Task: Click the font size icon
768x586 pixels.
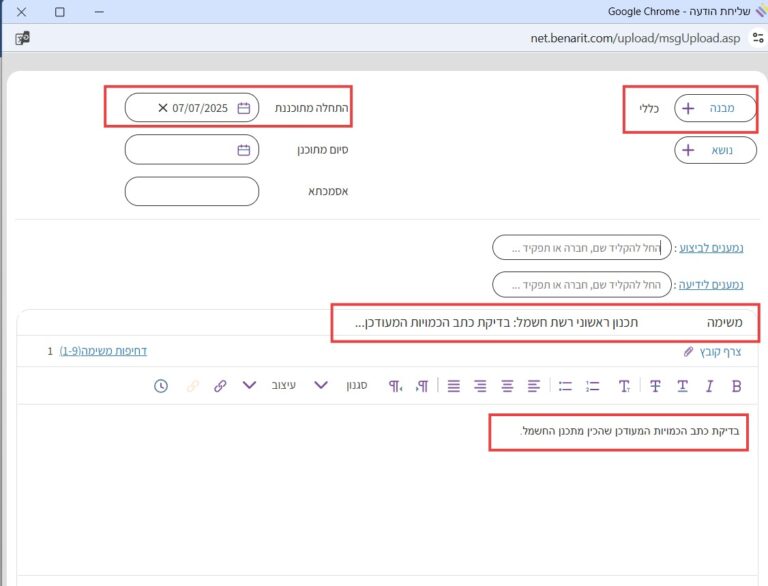Action: tap(624, 386)
